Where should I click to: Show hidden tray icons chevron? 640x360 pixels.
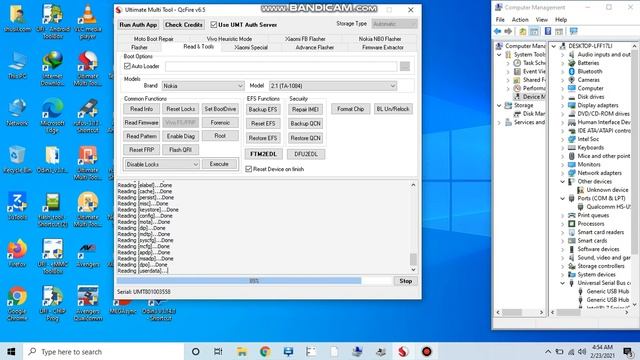click(x=548, y=352)
